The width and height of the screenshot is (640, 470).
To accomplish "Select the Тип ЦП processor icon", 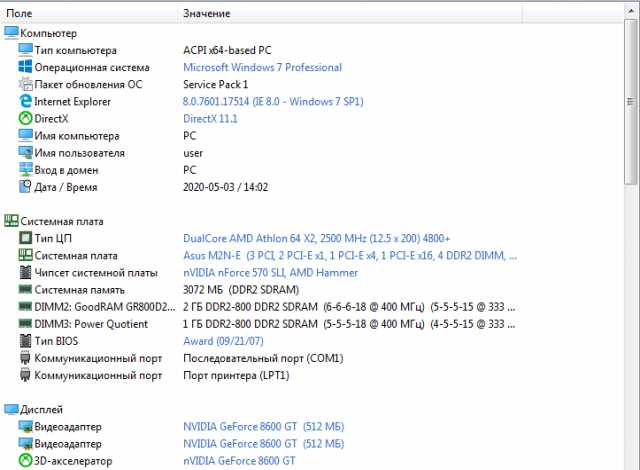I will point(25,238).
